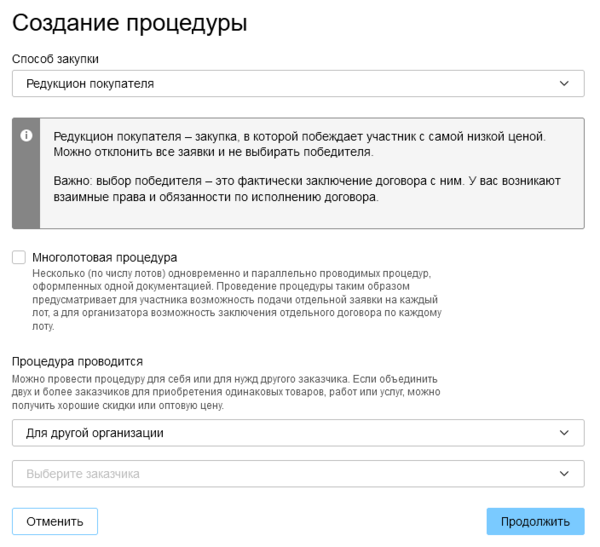Expand the customer list via its chevron arrow
Viewport: 600px width, 547px height.
click(x=565, y=473)
